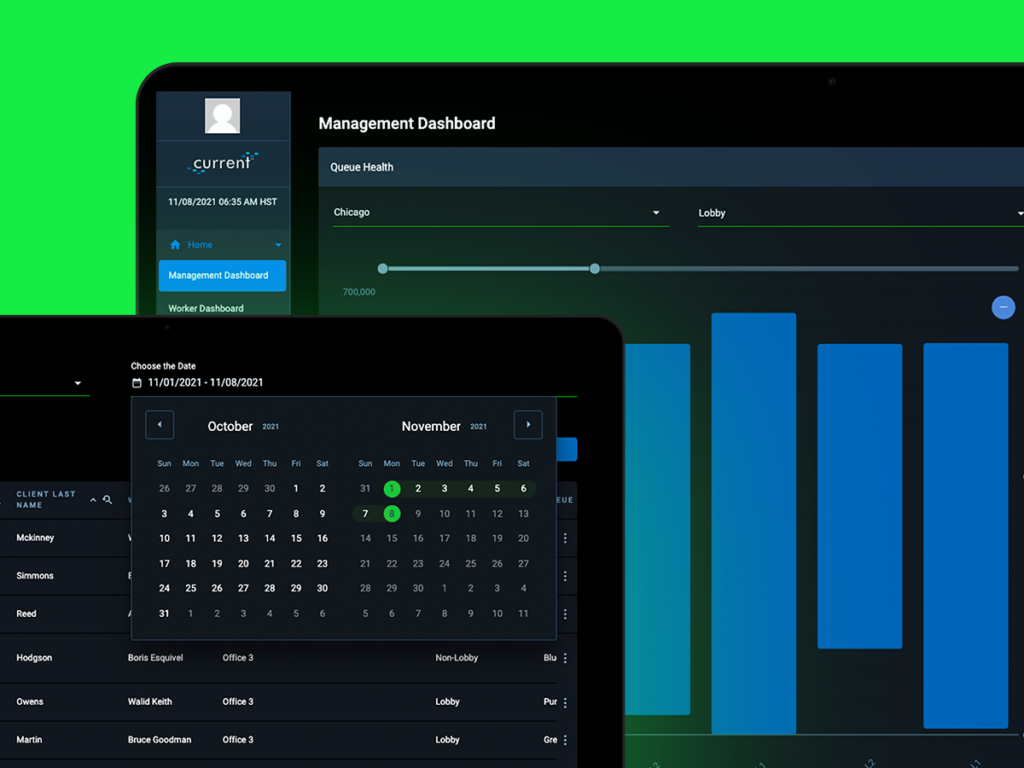Click the date range input field
This screenshot has height=768, width=1024.
pos(354,383)
